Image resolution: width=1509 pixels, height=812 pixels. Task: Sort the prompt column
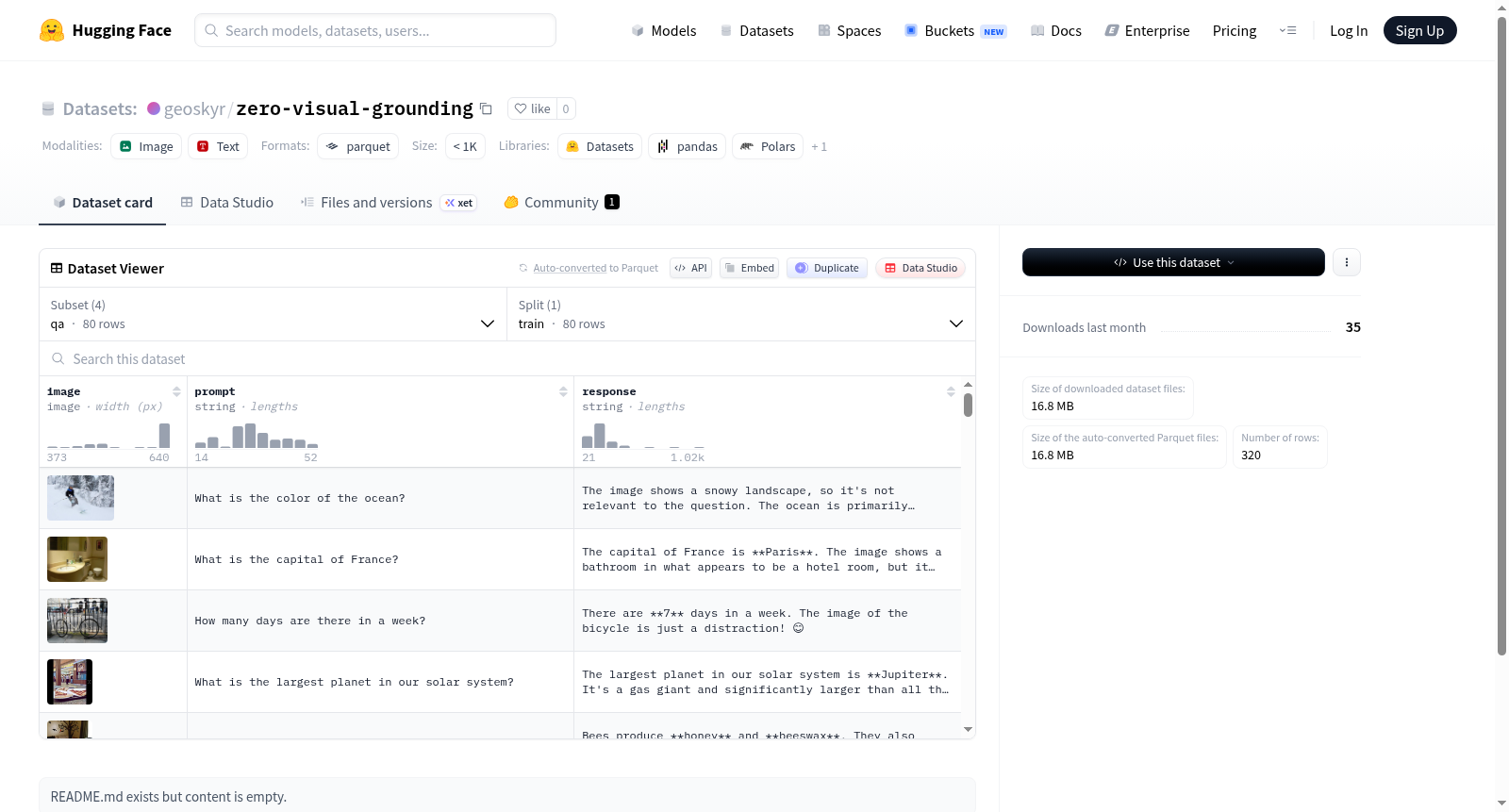click(563, 391)
